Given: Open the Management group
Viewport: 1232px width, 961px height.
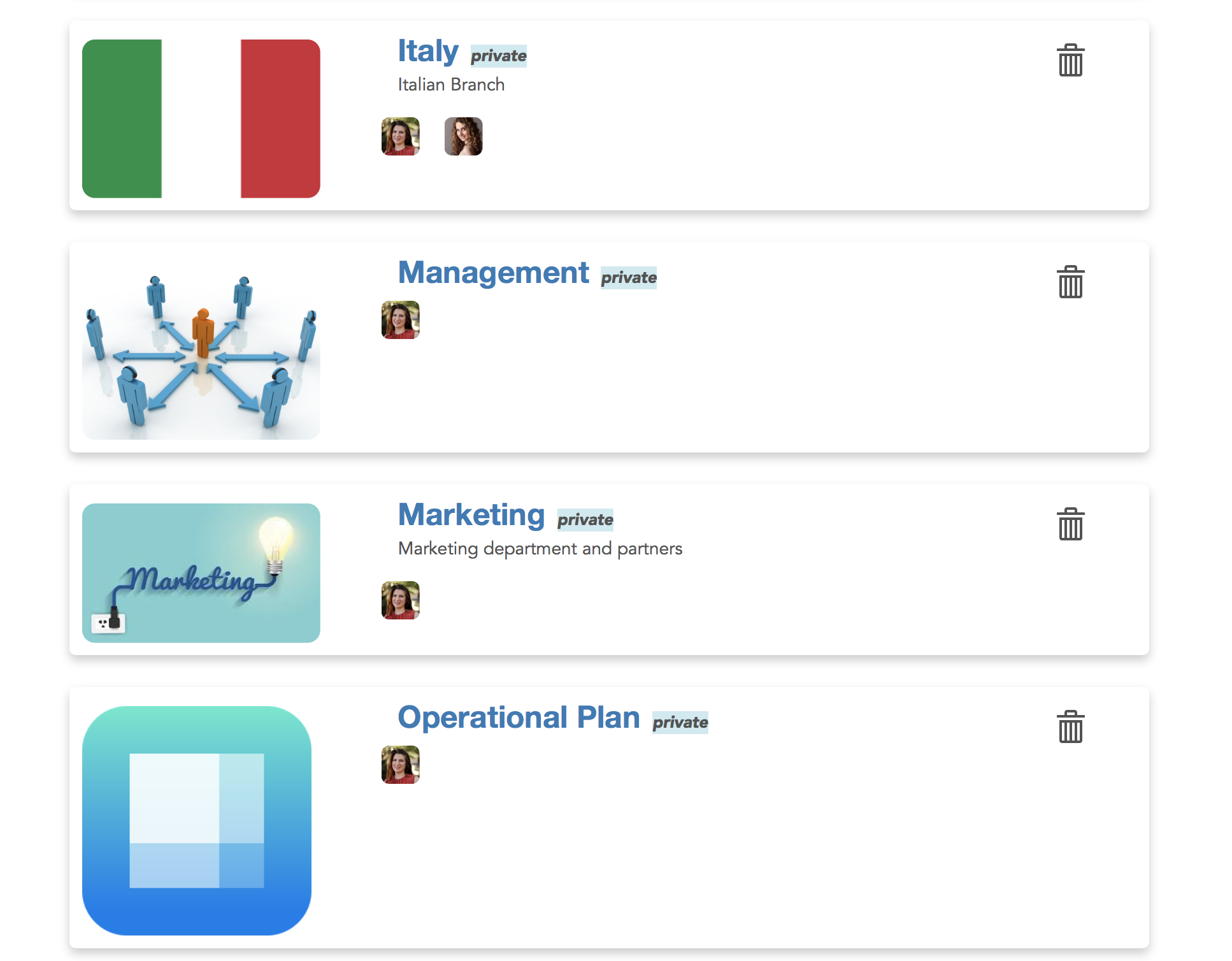Looking at the screenshot, I should coord(494,273).
